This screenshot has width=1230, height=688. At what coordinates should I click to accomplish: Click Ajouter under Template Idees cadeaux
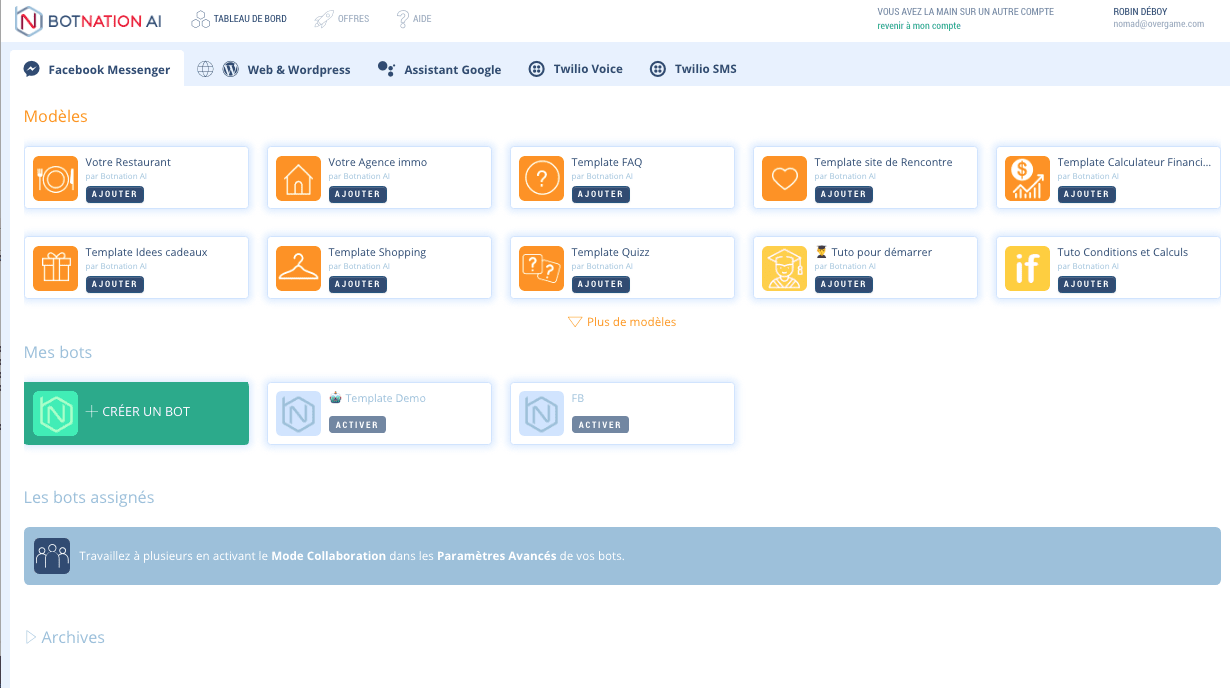tap(115, 284)
